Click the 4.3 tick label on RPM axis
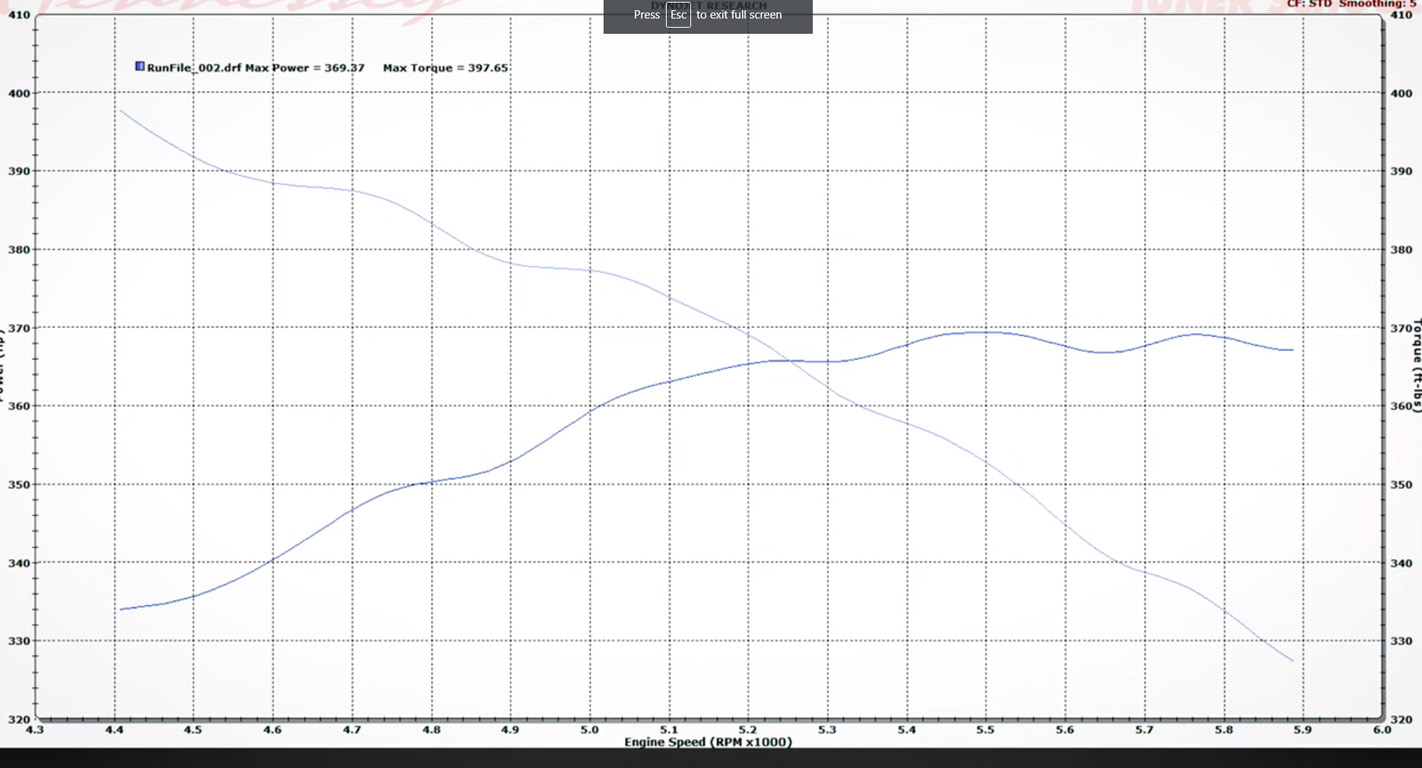 pos(34,730)
